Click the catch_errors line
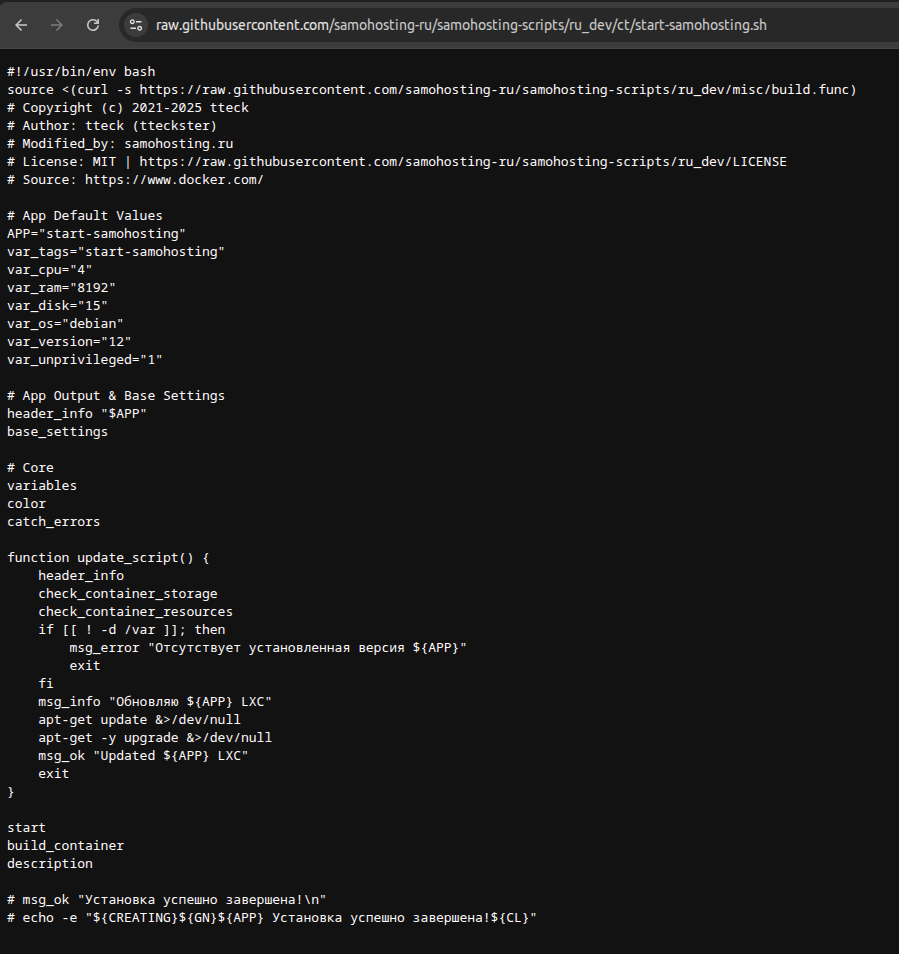This screenshot has width=899, height=954. click(x=53, y=522)
